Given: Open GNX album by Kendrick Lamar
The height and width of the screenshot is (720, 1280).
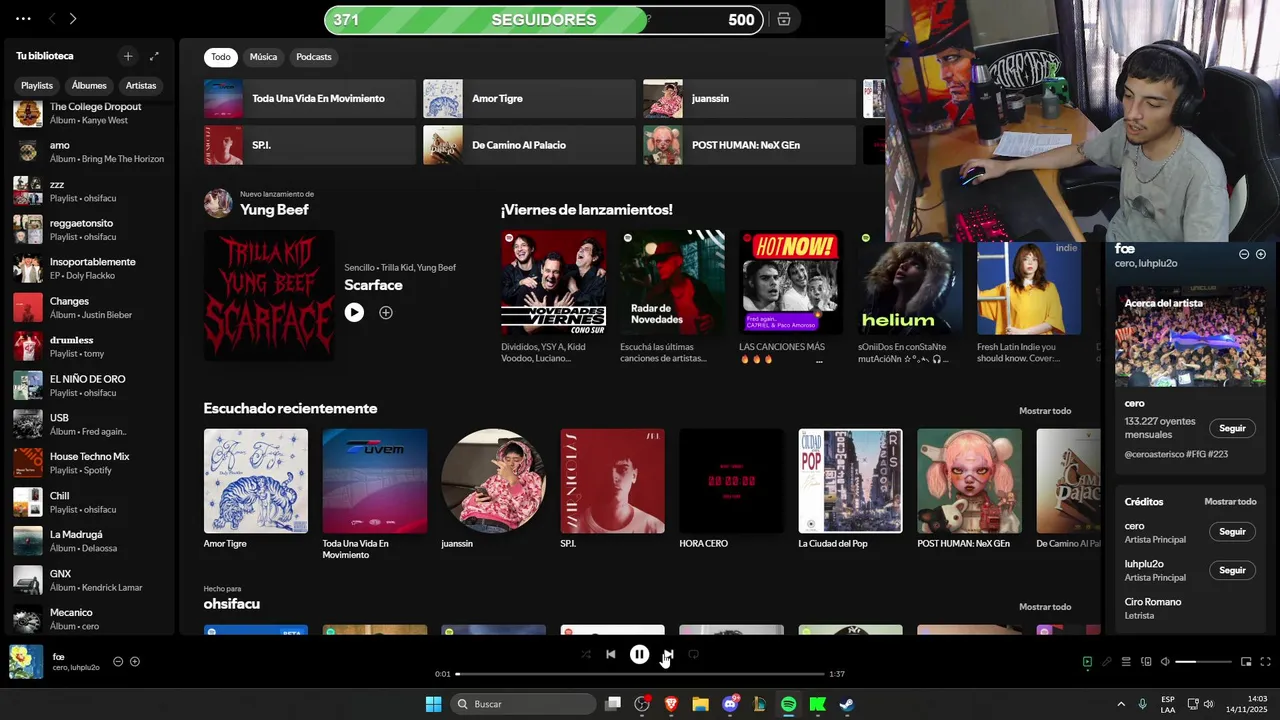Looking at the screenshot, I should (89, 580).
